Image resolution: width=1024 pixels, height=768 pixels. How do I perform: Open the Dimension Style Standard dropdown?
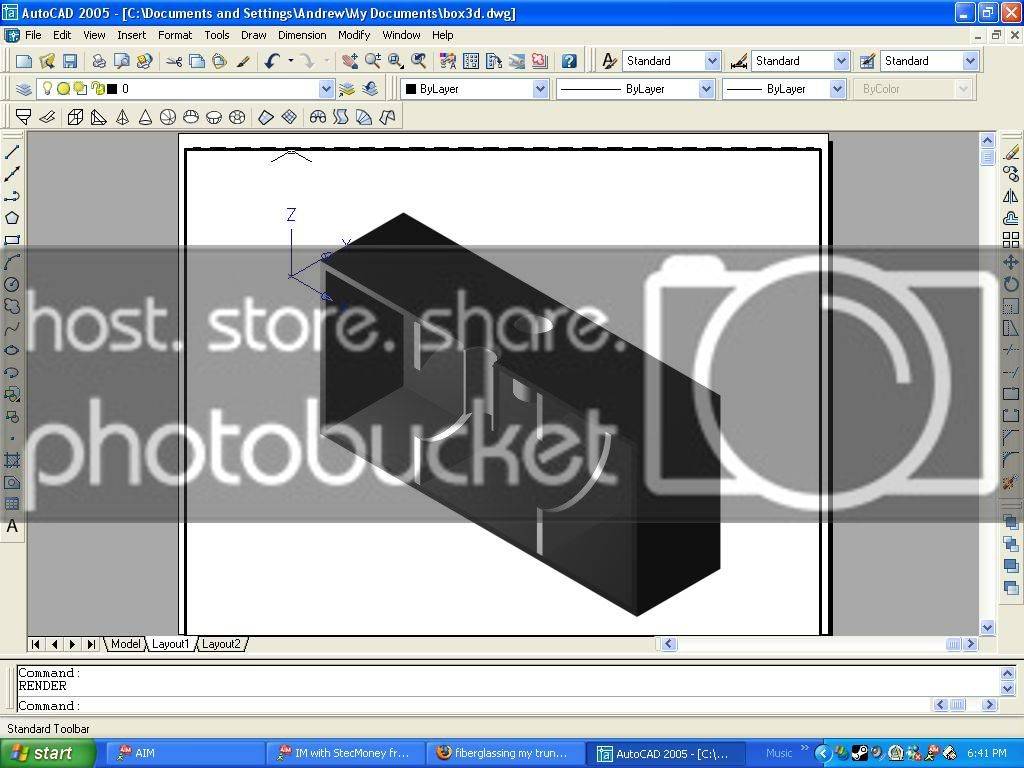[841, 61]
